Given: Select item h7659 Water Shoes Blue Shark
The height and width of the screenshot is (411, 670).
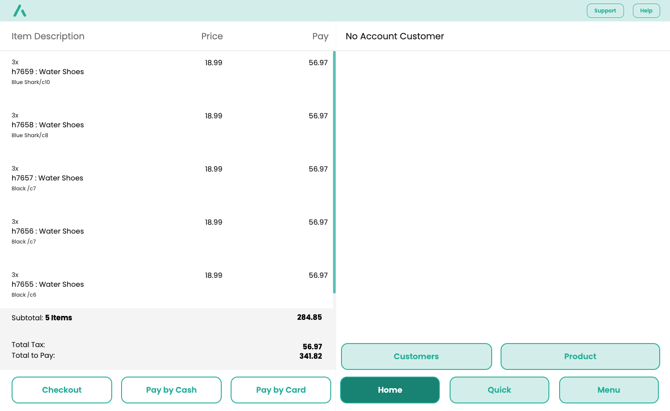Looking at the screenshot, I should coord(48,72).
